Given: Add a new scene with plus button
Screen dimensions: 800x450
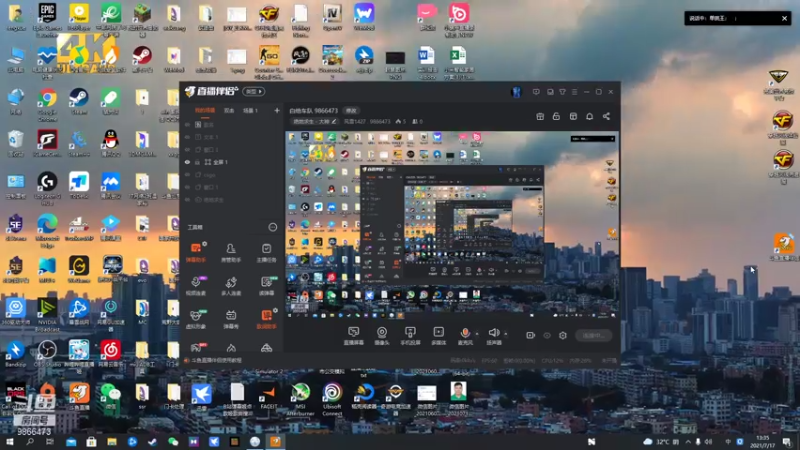Looking at the screenshot, I should (277, 111).
